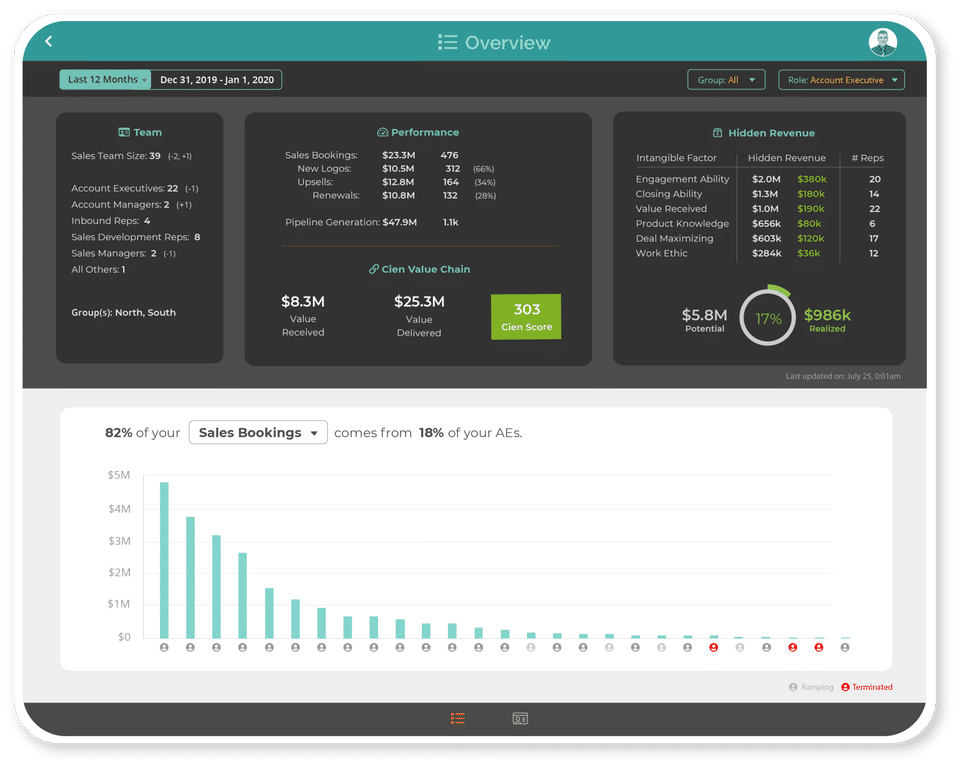The height and width of the screenshot is (767, 960).
Task: Click the $25.3M Value Delivered figure
Action: coord(419,301)
